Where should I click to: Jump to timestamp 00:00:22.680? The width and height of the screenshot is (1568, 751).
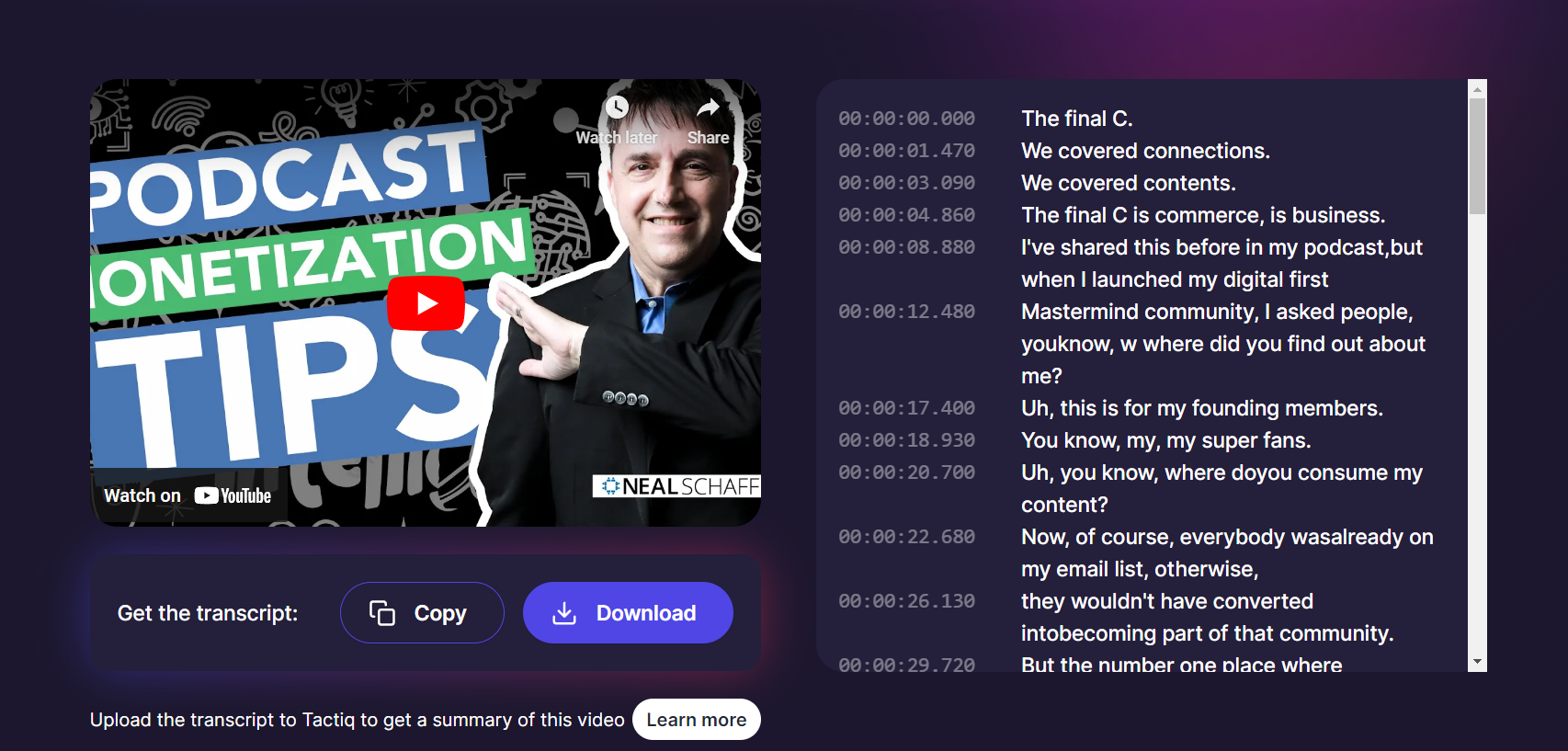[906, 537]
